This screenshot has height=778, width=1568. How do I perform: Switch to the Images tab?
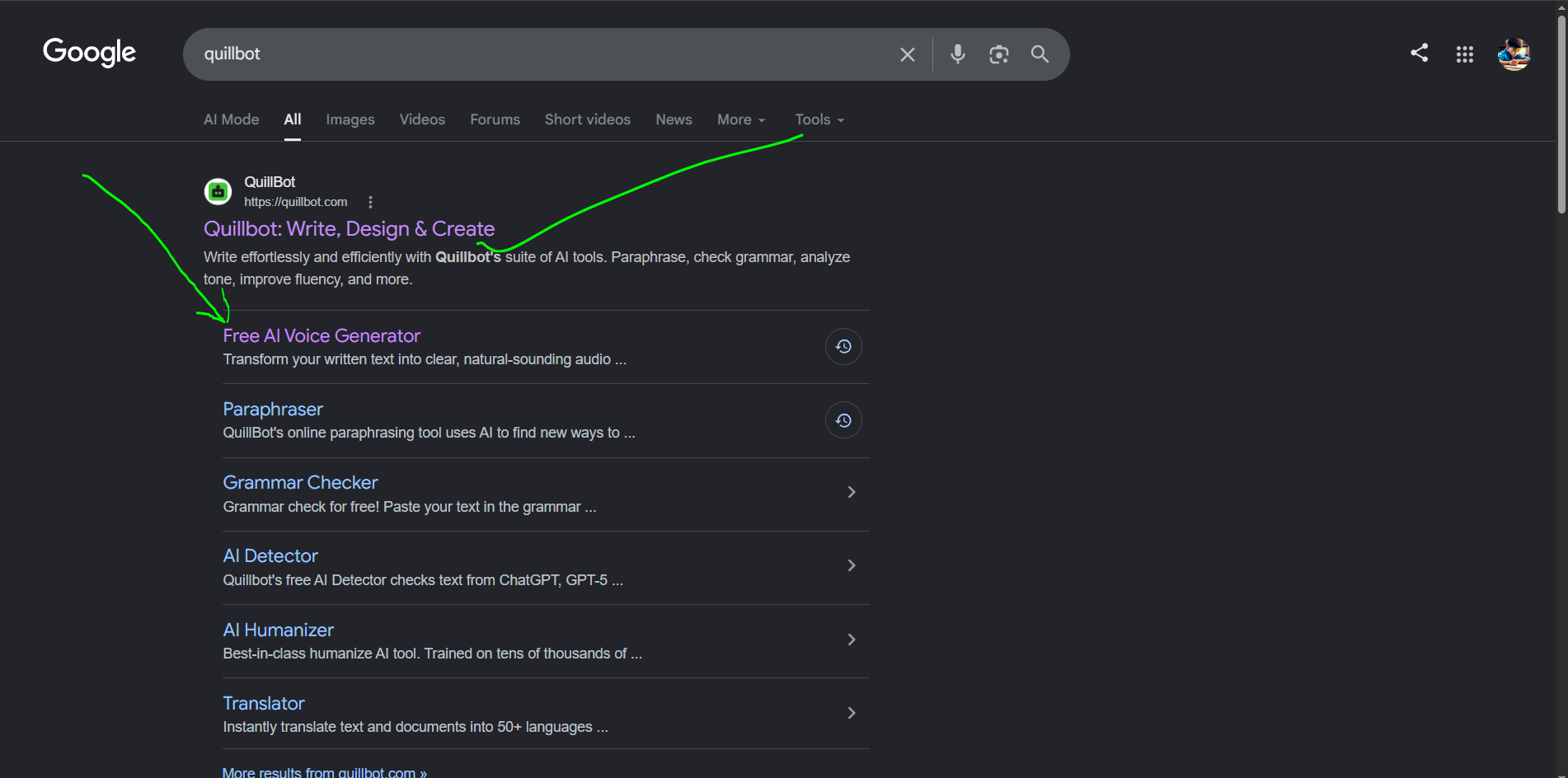pyautogui.click(x=350, y=120)
